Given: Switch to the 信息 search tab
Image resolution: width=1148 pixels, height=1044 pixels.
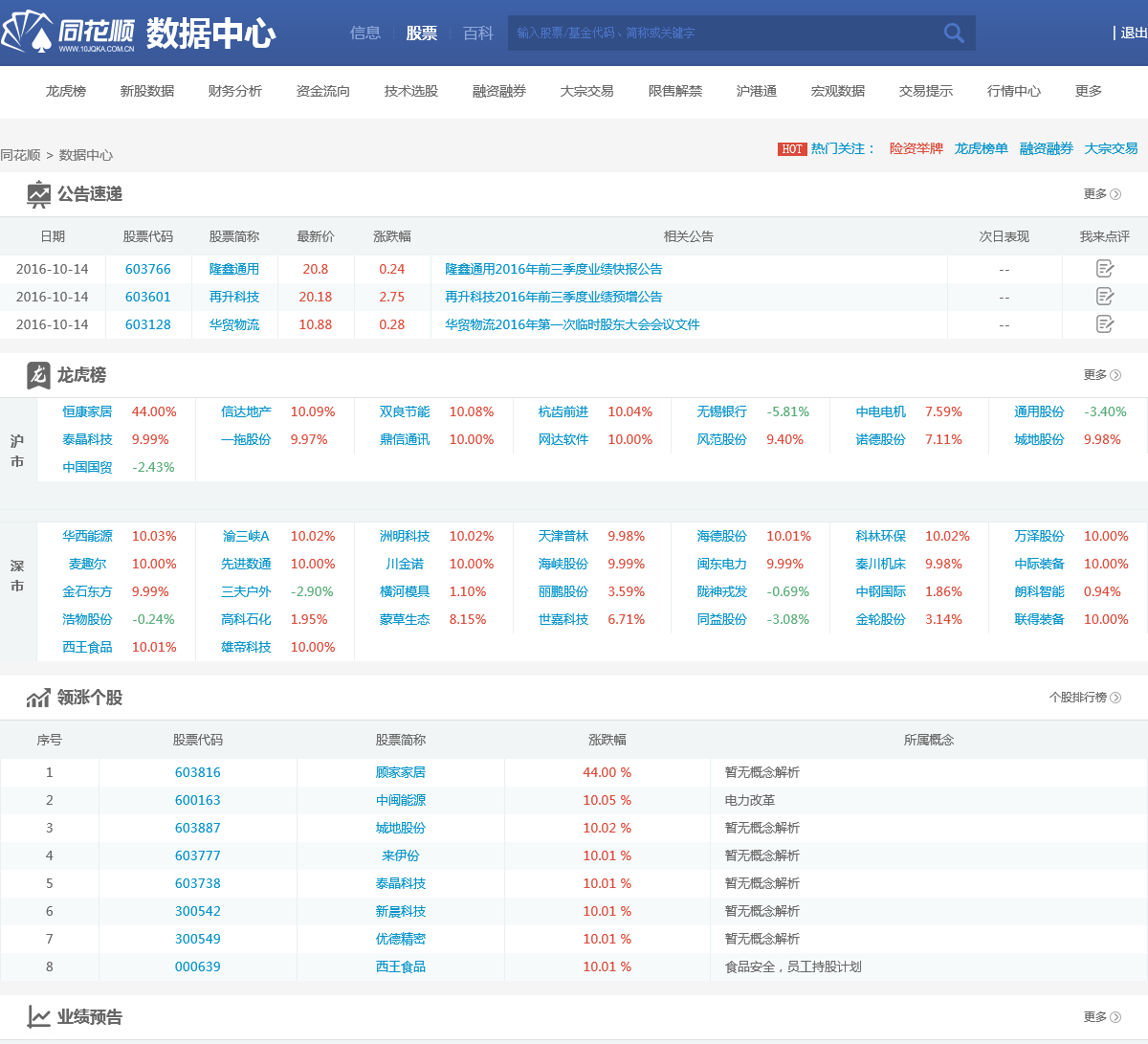Looking at the screenshot, I should 365,33.
